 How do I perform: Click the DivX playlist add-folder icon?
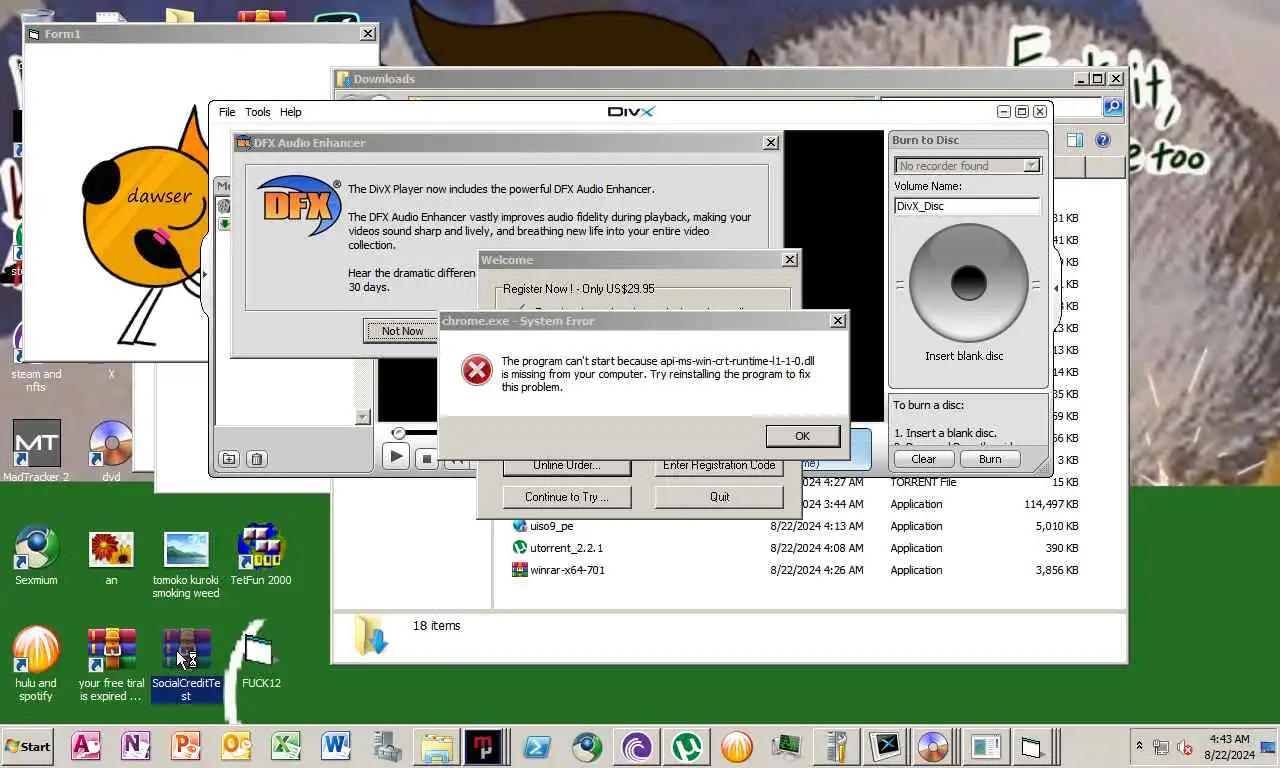tap(229, 459)
